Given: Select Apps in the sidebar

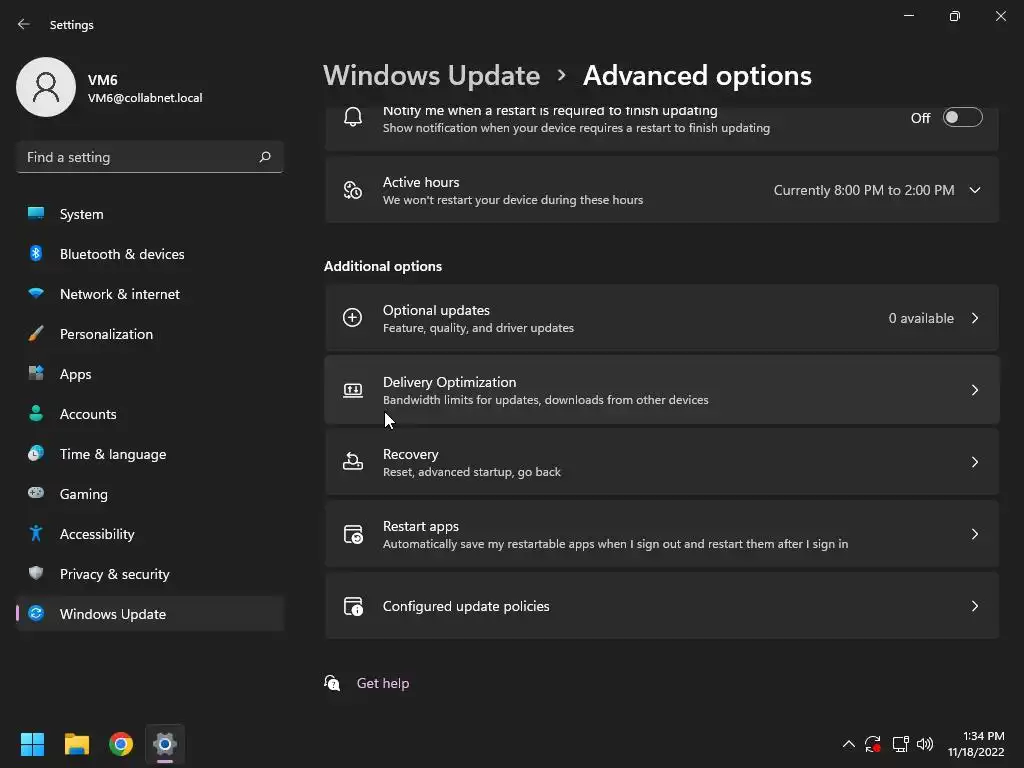Looking at the screenshot, I should click(150, 374).
